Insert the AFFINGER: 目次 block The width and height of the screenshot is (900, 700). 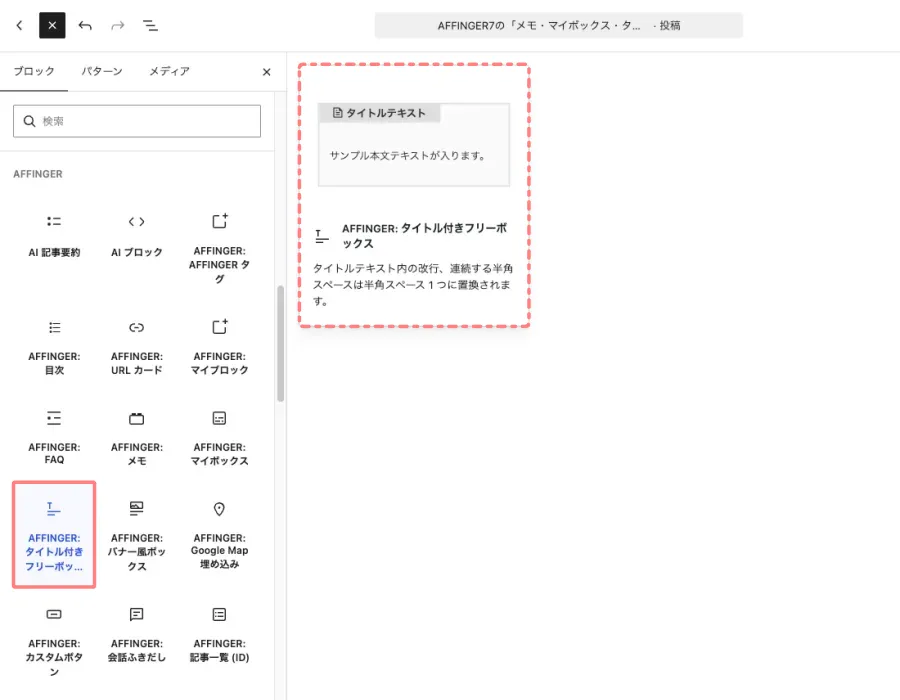(54, 348)
